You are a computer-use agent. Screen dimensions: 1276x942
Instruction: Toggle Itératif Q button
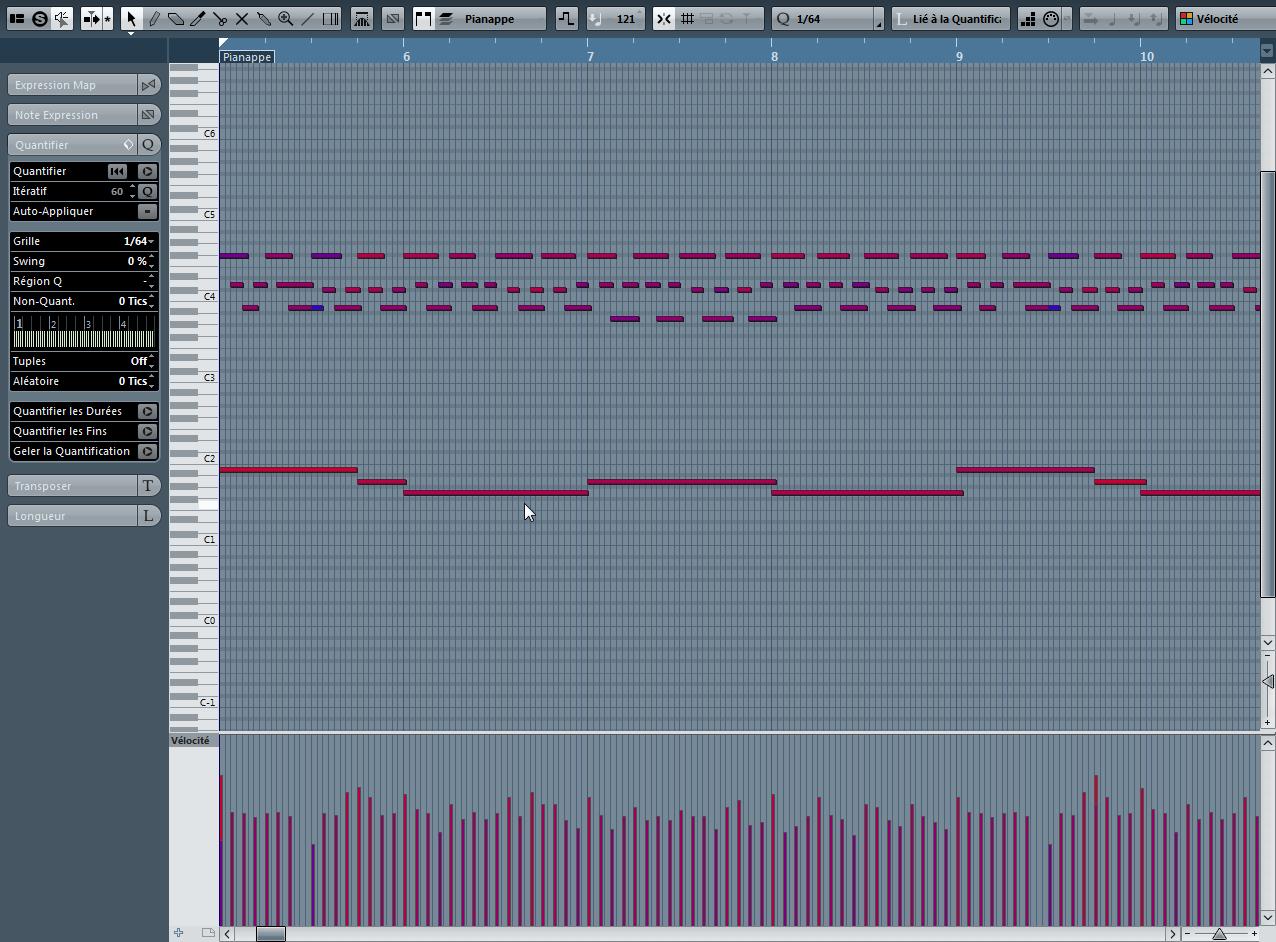point(147,191)
